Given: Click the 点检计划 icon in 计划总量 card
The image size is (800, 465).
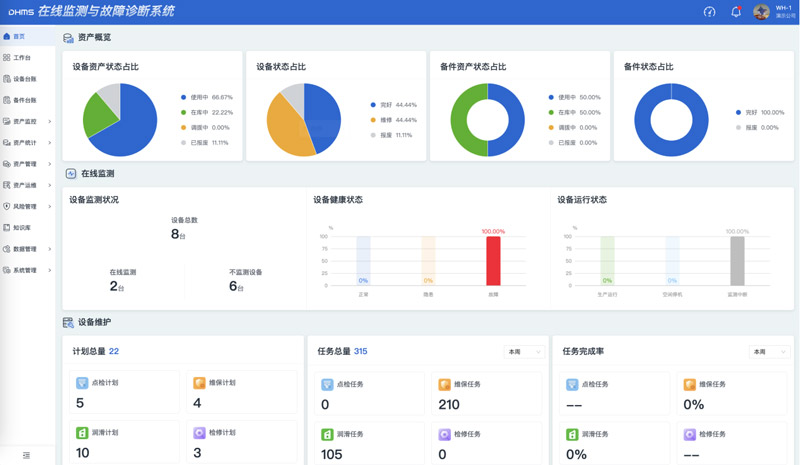Looking at the screenshot, I should 82,383.
